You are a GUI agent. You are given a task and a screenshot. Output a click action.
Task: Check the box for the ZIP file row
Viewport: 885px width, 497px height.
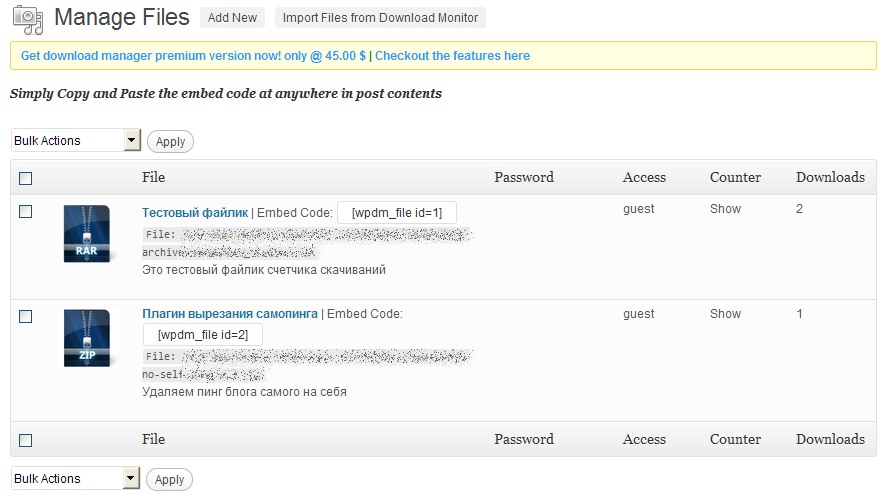[26, 316]
